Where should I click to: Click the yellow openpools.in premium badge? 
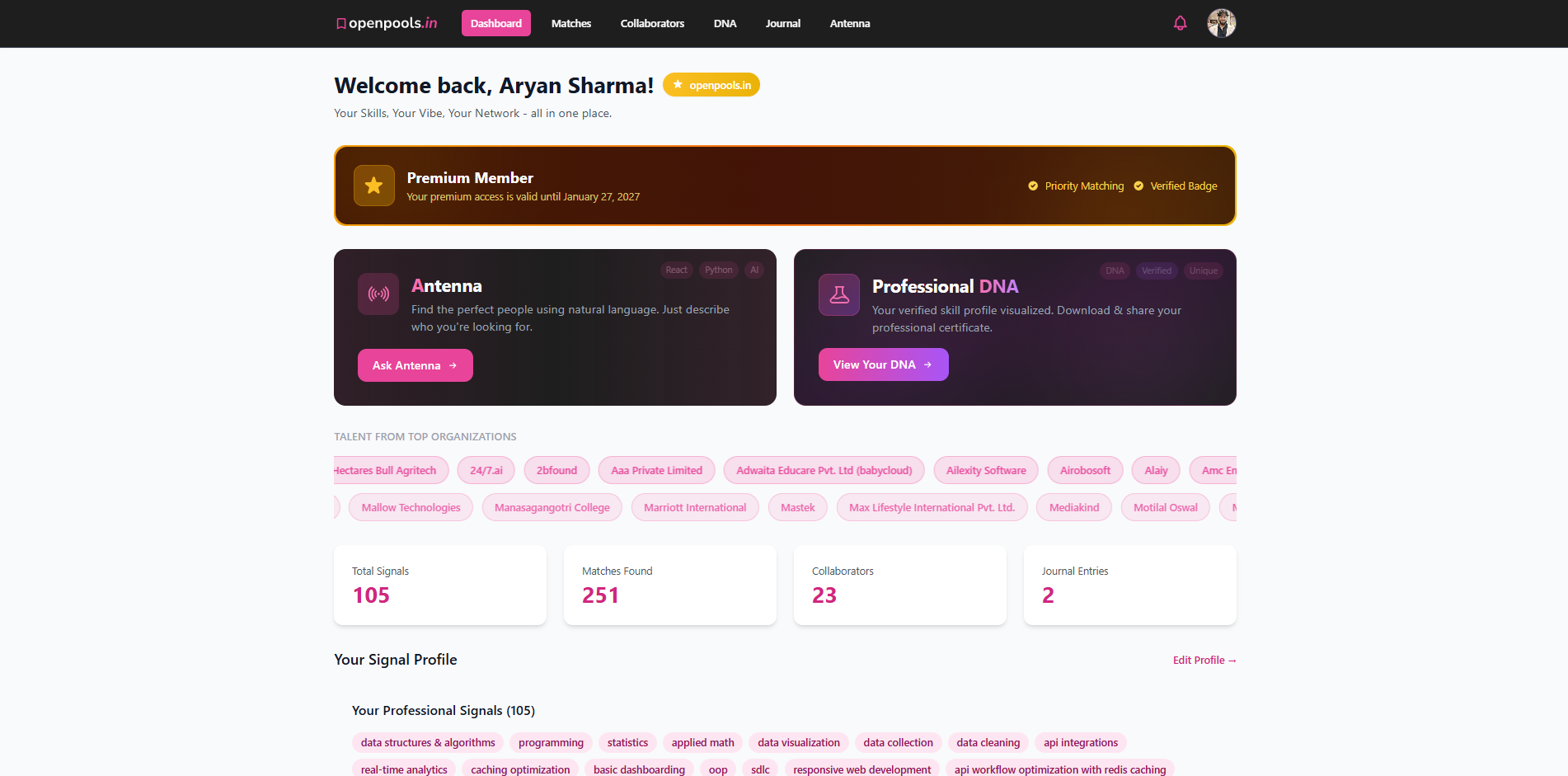[x=711, y=85]
